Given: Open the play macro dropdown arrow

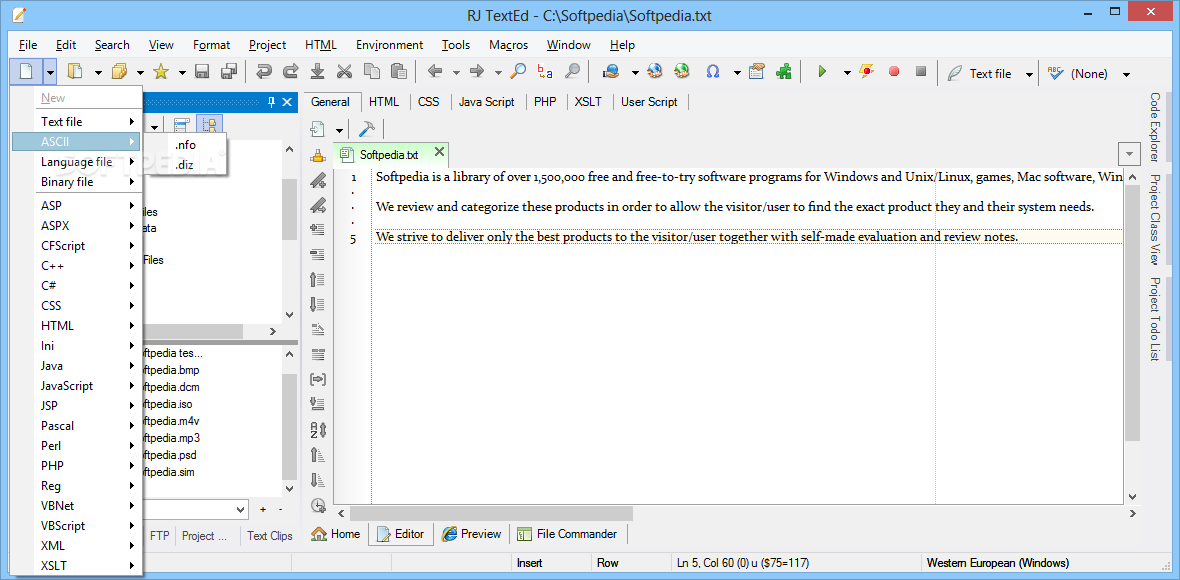Looking at the screenshot, I should tap(847, 73).
